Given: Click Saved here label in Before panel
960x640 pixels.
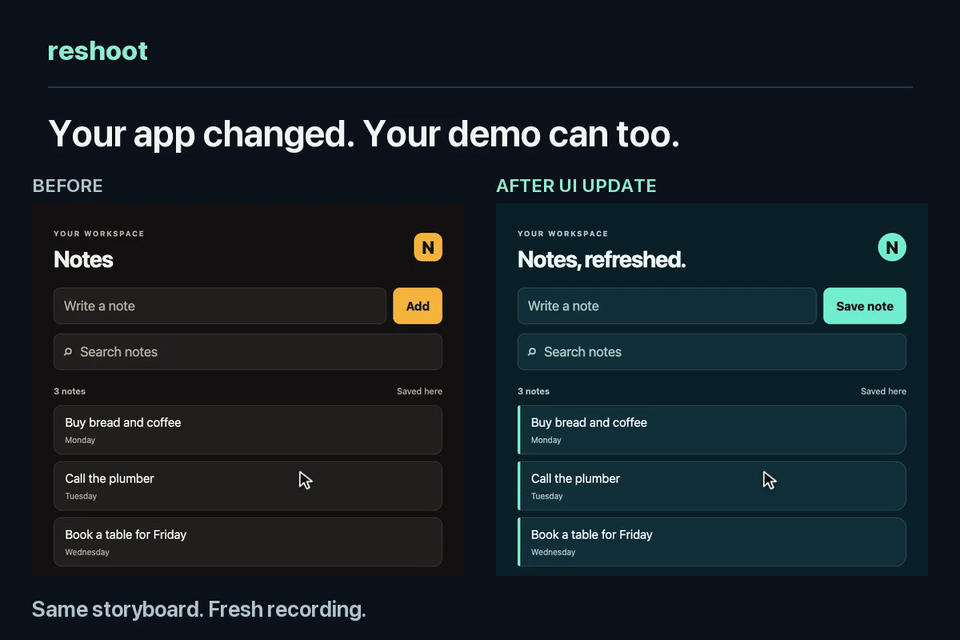Looking at the screenshot, I should tap(419, 391).
